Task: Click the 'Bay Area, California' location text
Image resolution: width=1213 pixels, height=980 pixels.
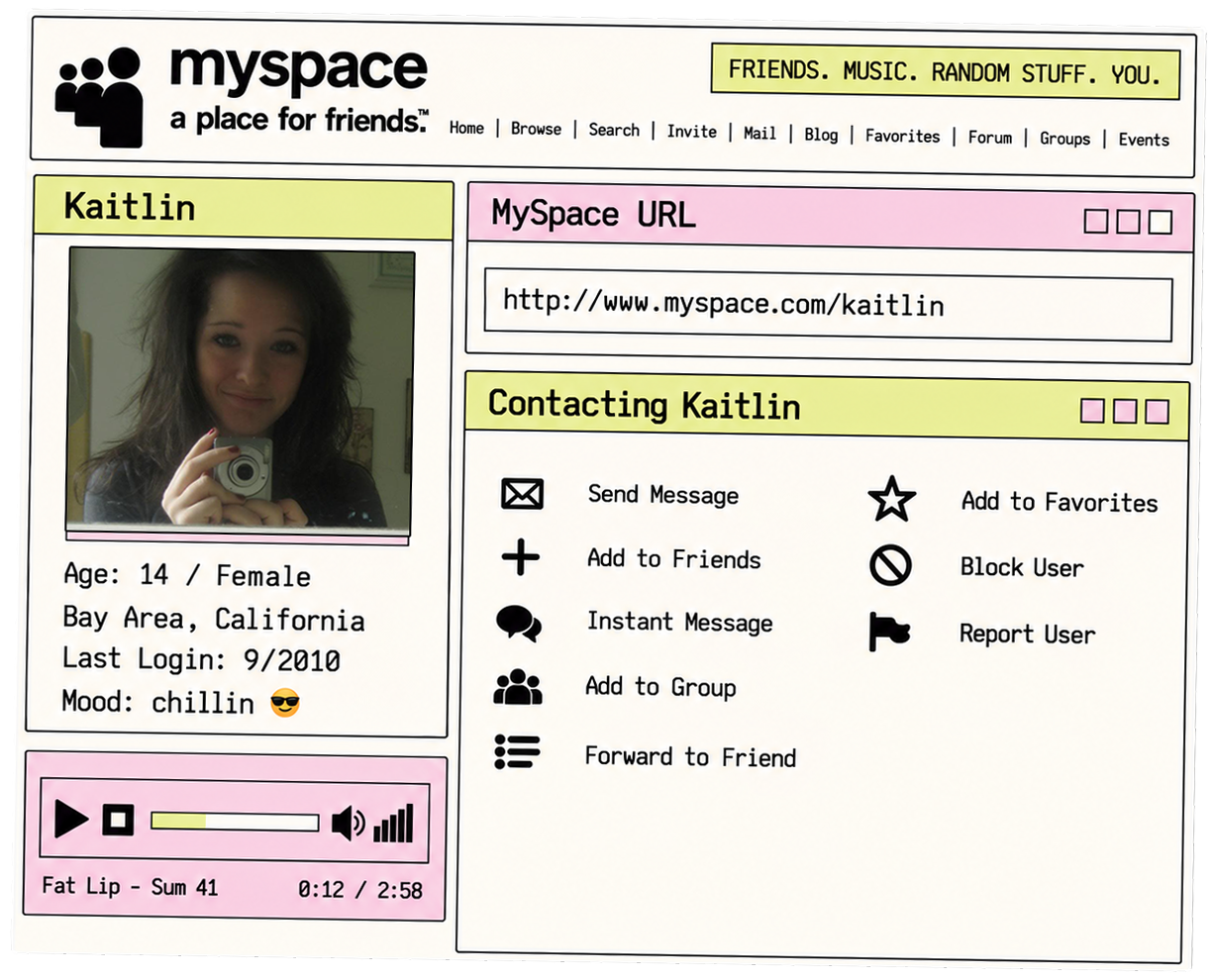Action: point(214,619)
